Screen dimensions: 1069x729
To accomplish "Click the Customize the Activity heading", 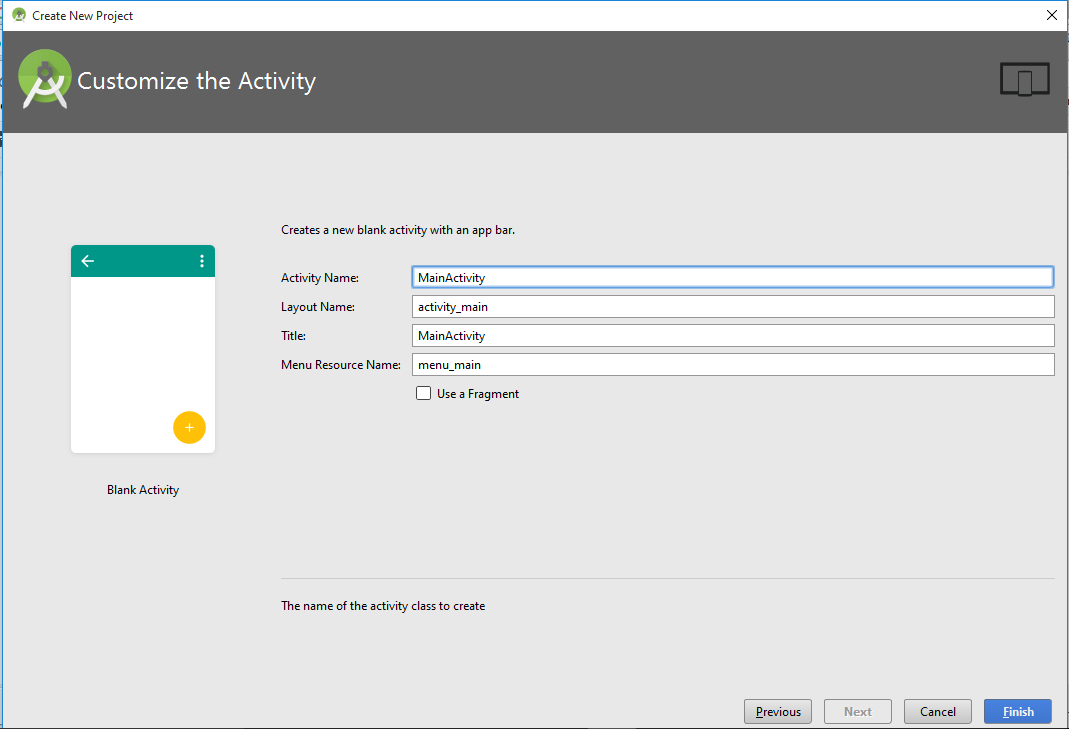I will tap(196, 80).
